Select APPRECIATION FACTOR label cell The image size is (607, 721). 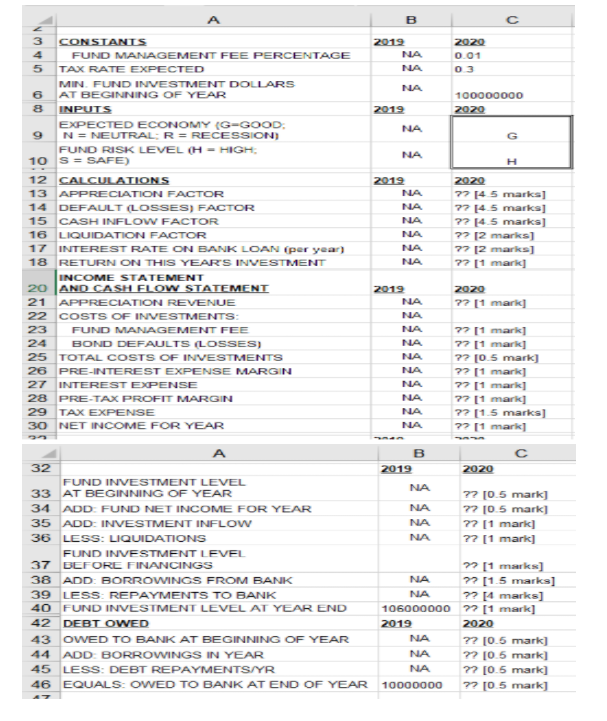click(213, 194)
